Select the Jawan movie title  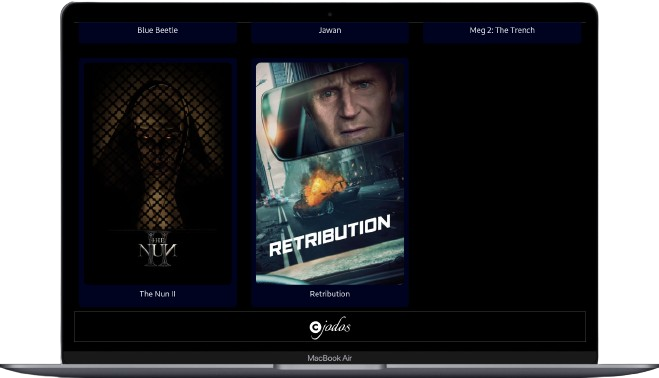tap(330, 30)
